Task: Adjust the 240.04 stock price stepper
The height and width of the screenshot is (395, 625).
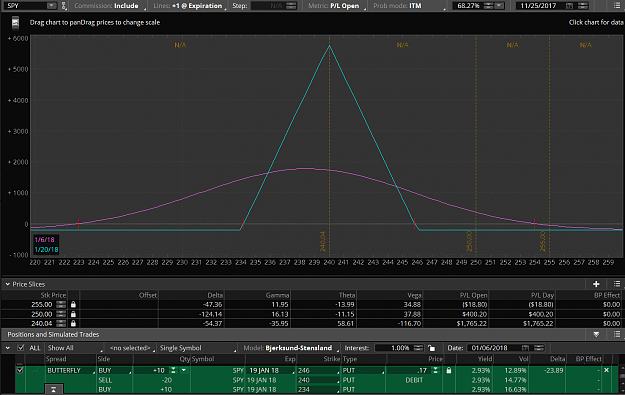Action: [61, 324]
